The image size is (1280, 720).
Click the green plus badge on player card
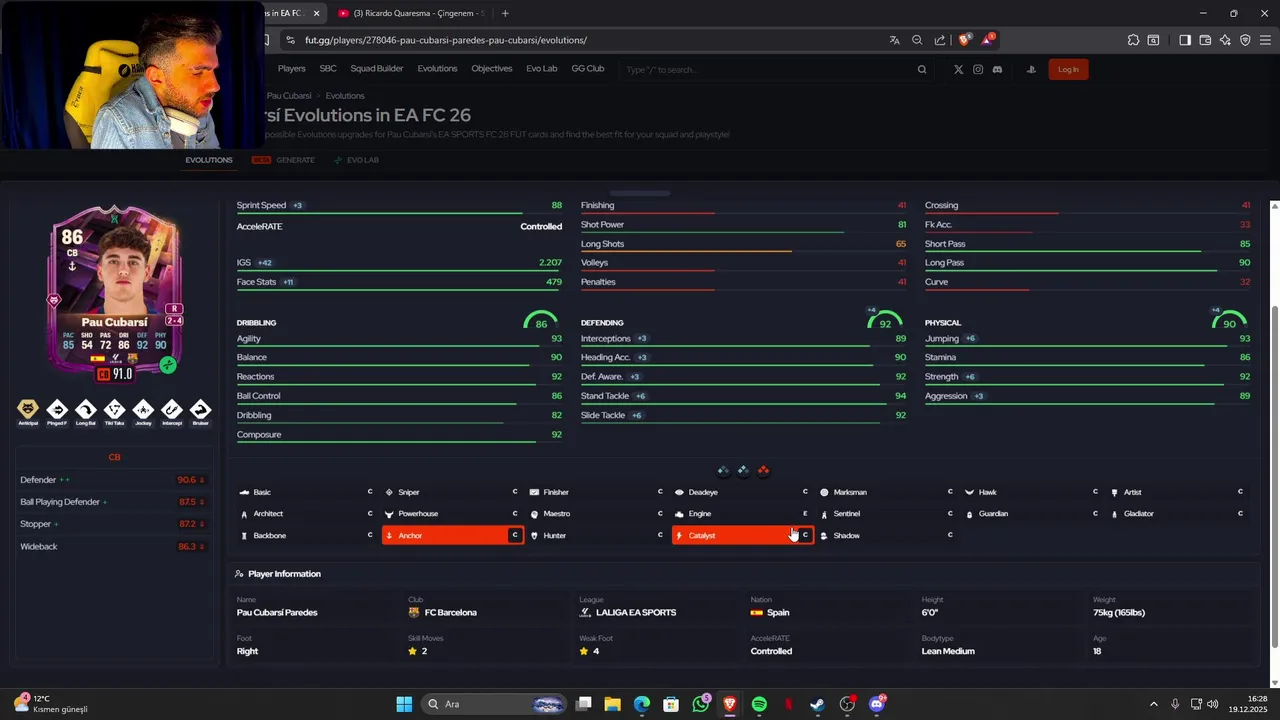pos(168,365)
